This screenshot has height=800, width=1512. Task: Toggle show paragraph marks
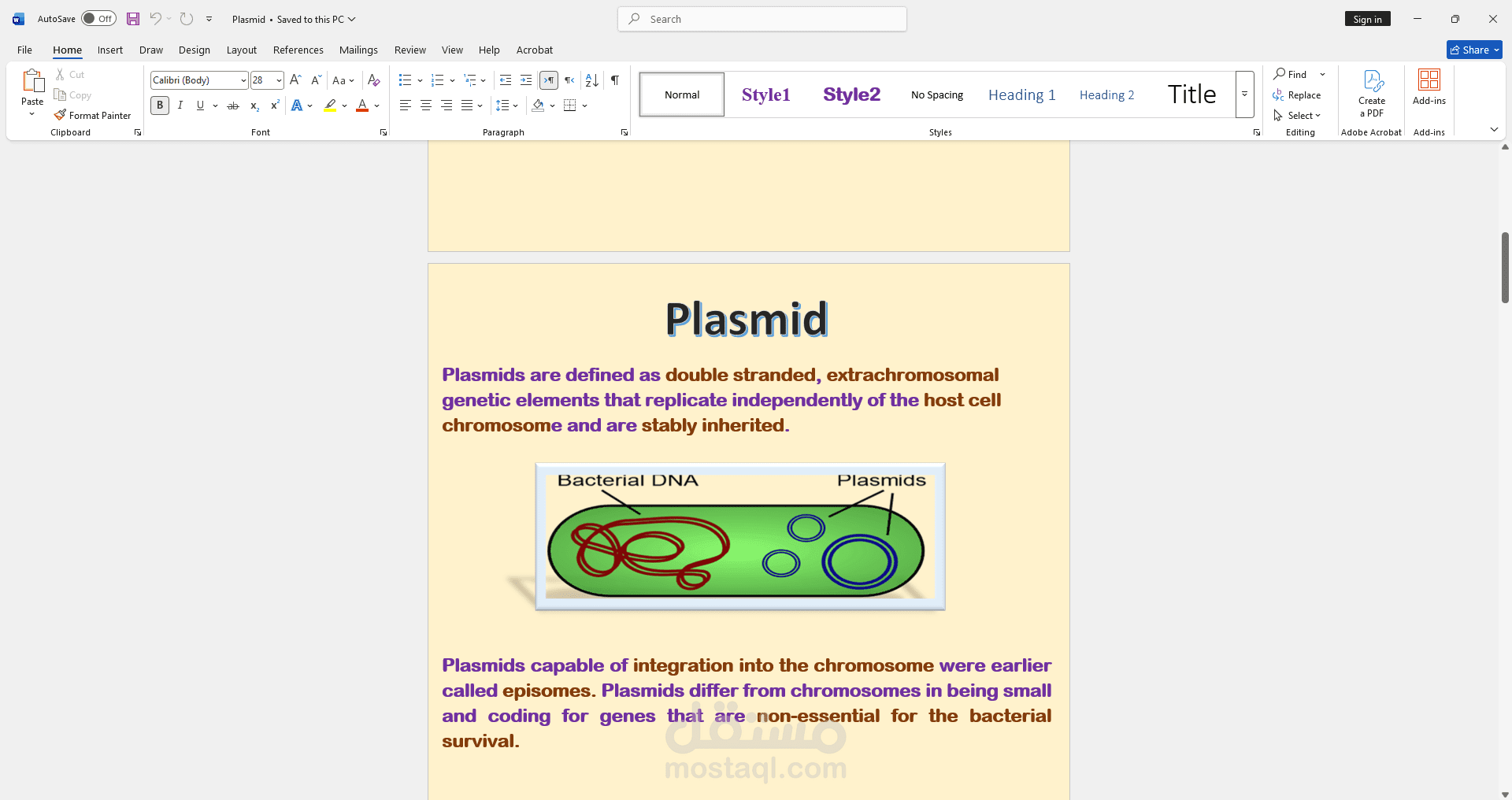[x=615, y=80]
